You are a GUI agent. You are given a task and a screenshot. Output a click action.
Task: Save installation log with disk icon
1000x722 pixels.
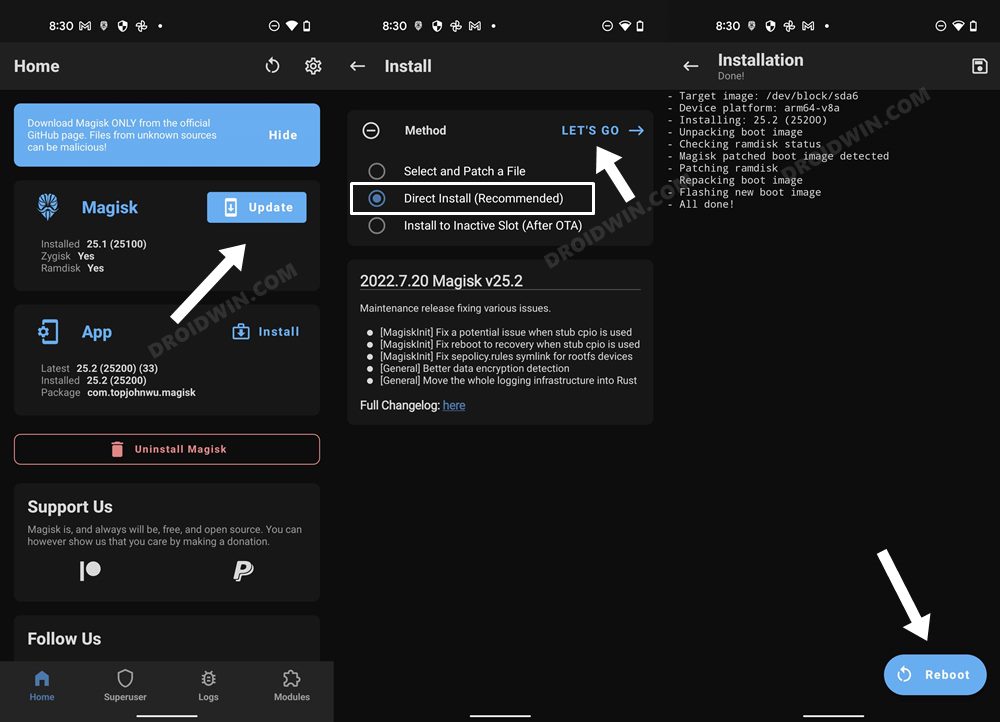pos(980,66)
